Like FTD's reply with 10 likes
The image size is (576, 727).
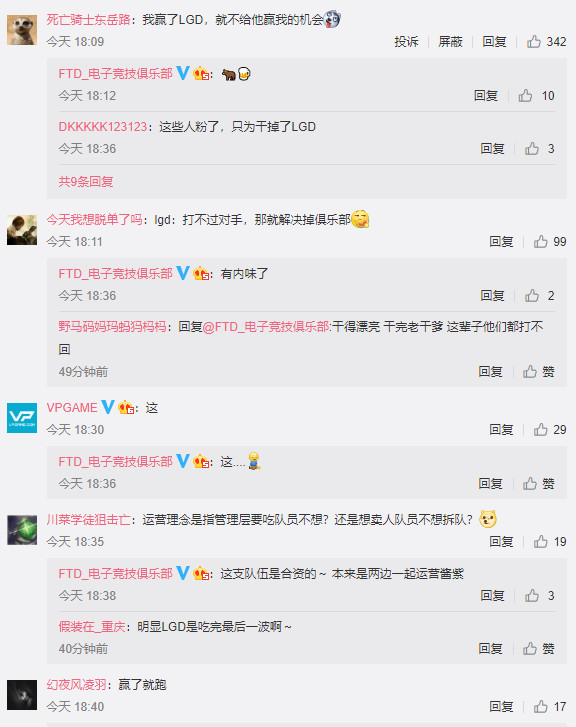536,96
